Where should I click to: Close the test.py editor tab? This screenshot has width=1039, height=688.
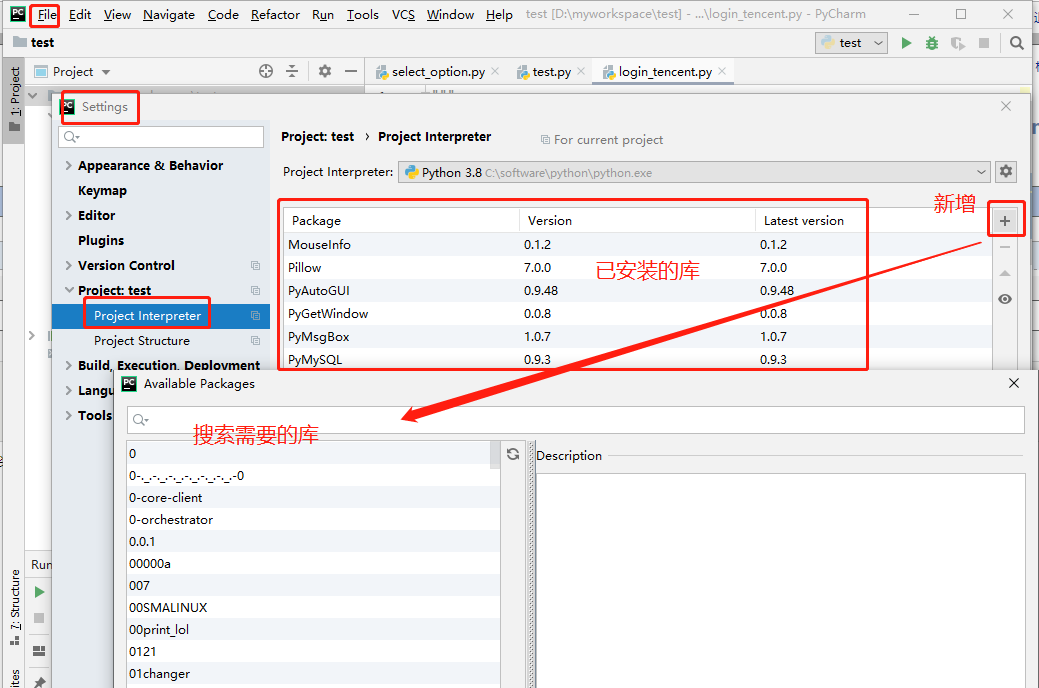[x=581, y=71]
